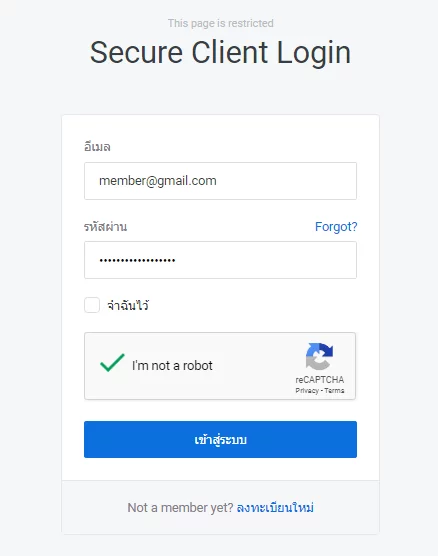Click the "I'm not a robot" text
The height and width of the screenshot is (556, 438).
coord(172,366)
